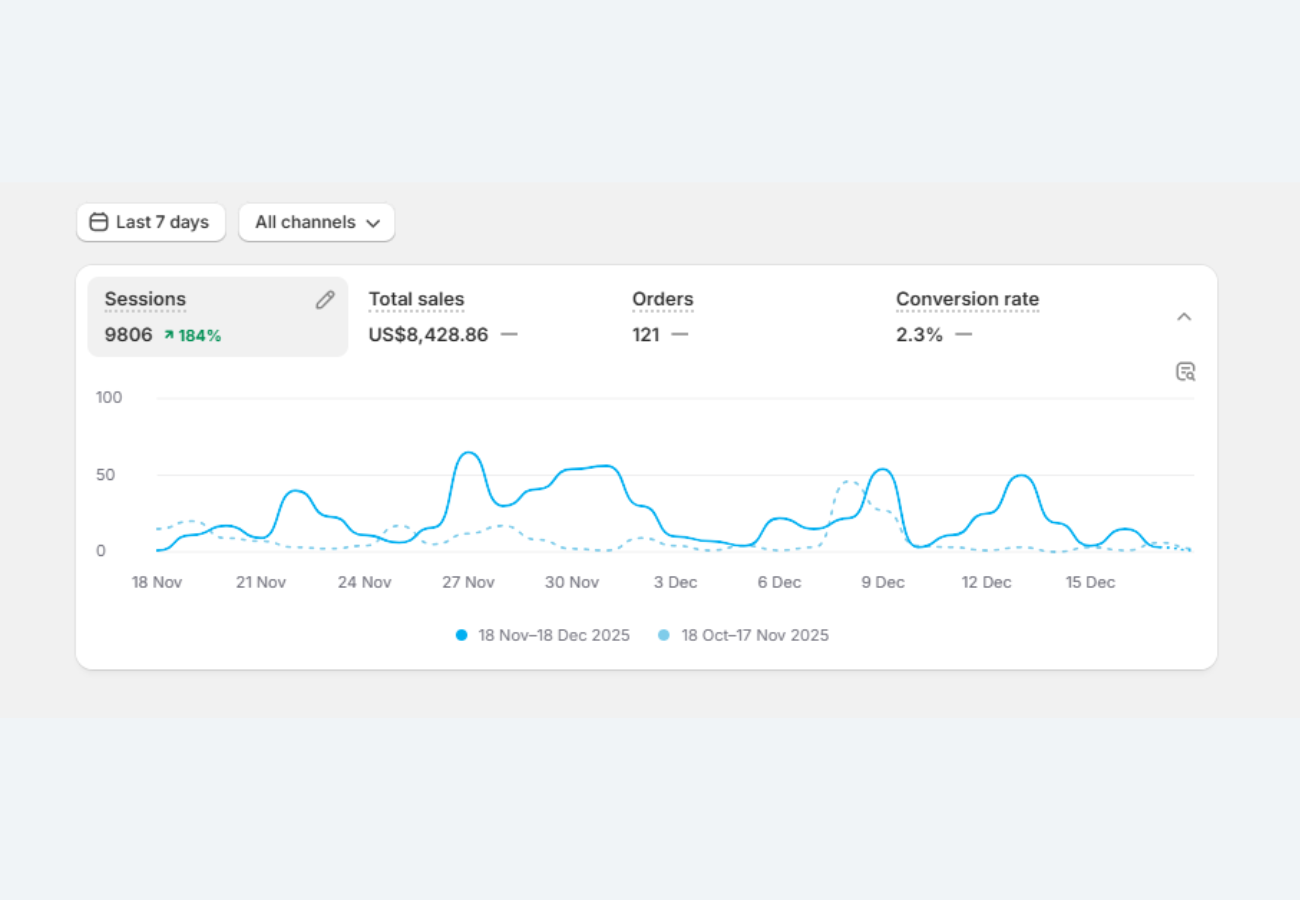The height and width of the screenshot is (900, 1300).
Task: Click the chart peak above 27 Nov
Action: 468,453
